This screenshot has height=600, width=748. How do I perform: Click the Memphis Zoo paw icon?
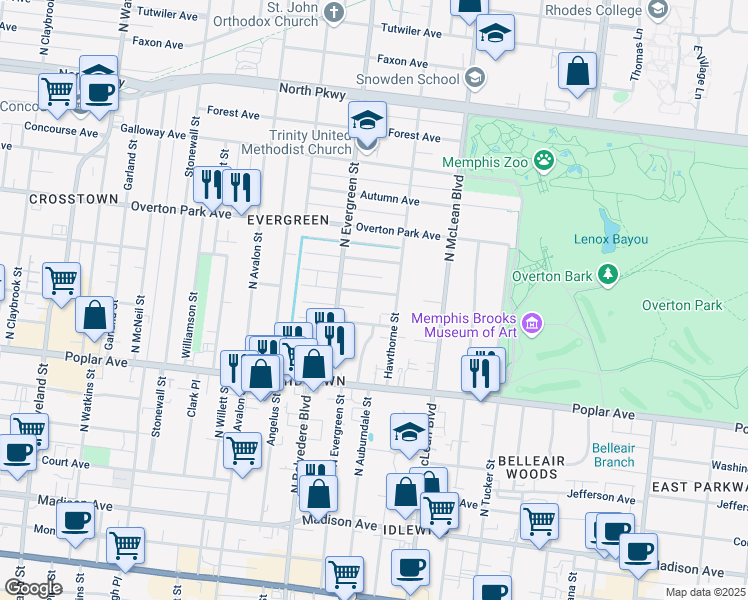pos(544,161)
